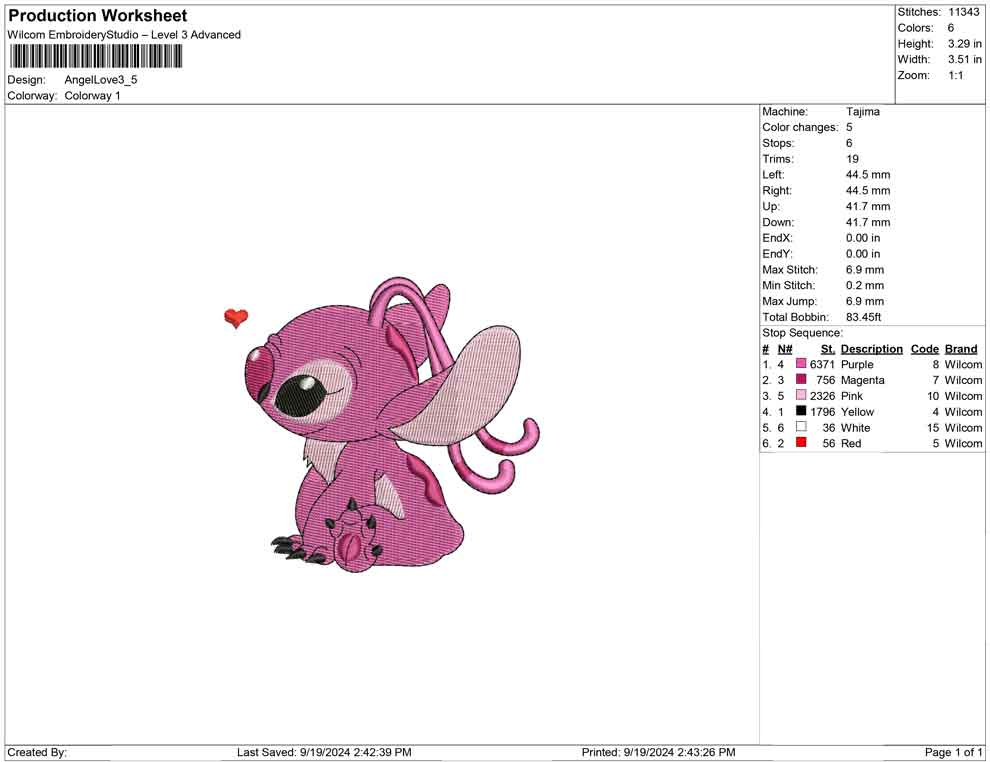Click the 'Down:' label
The height and width of the screenshot is (762, 990).
(x=778, y=222)
